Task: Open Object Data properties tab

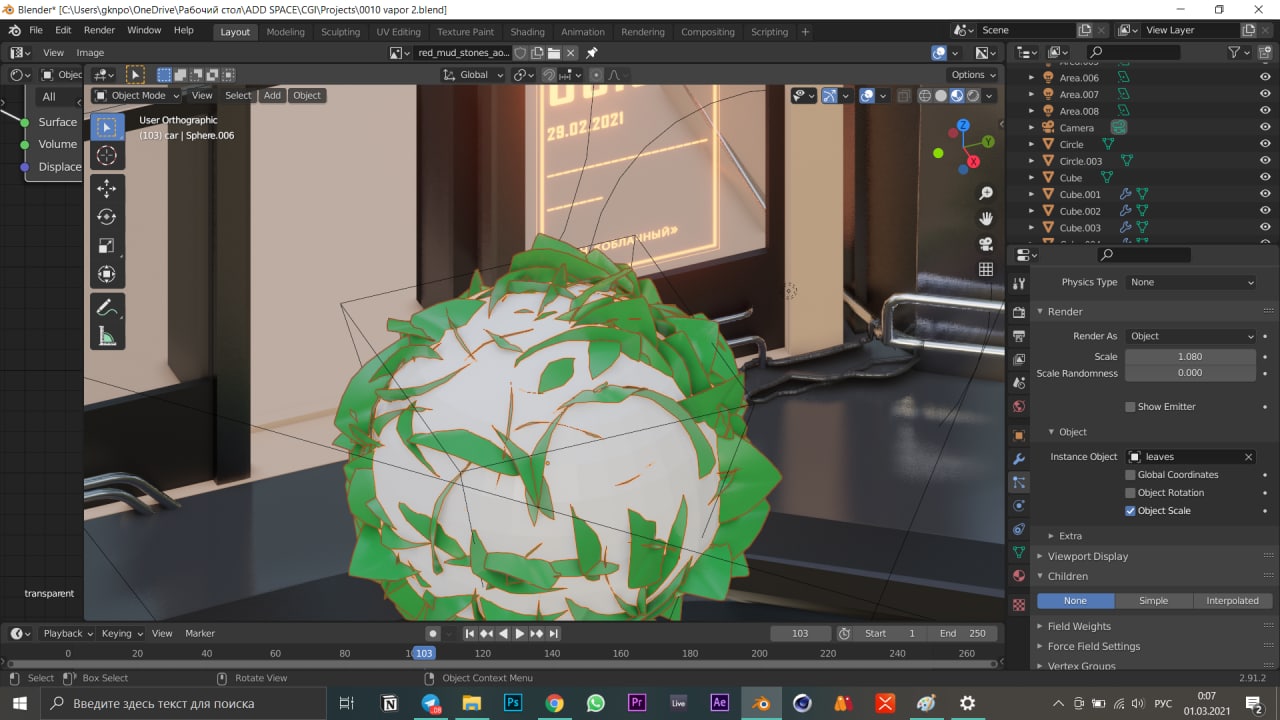Action: pos(1019,552)
